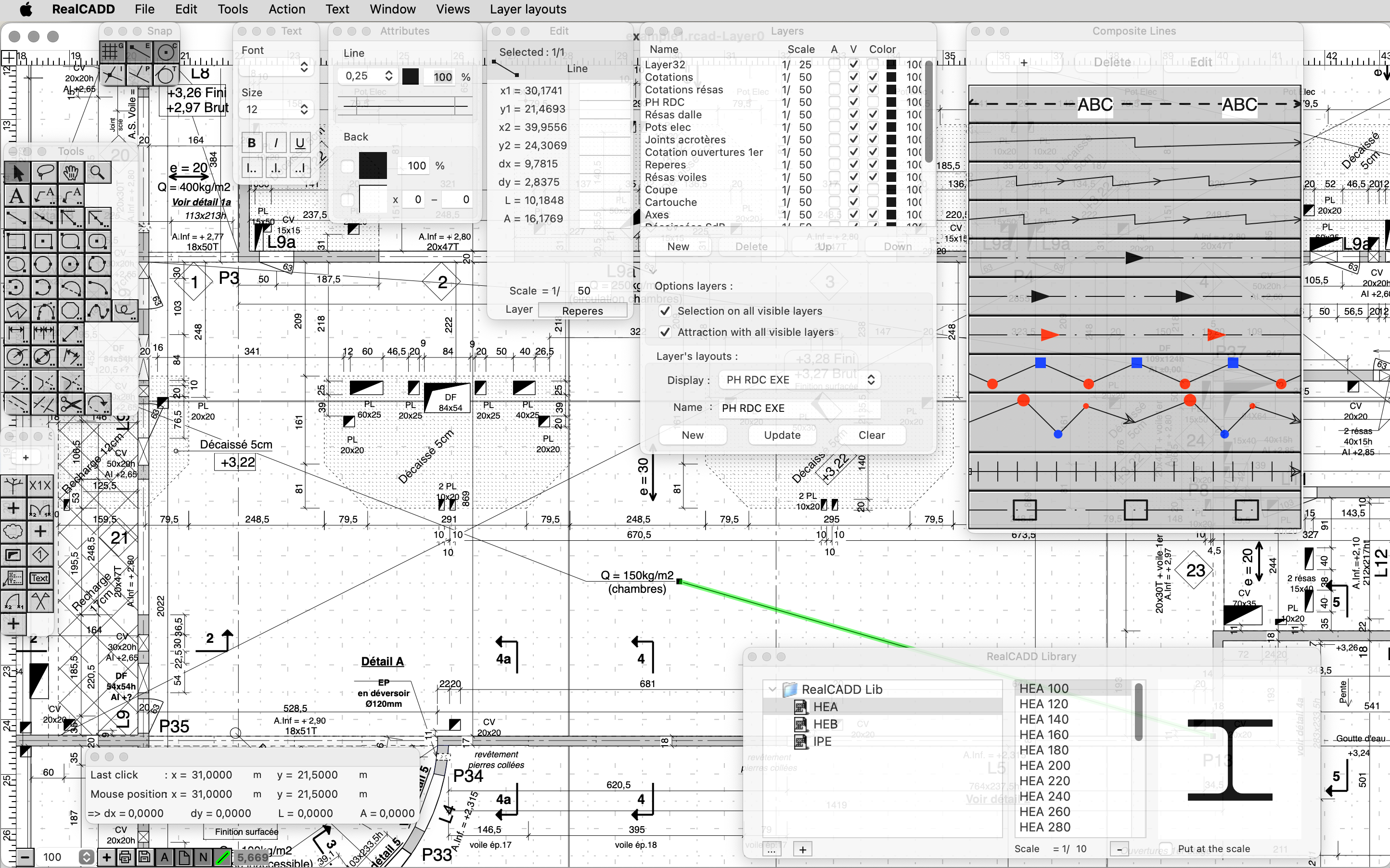Viewport: 1390px width, 868px height.
Task: Open Display layout dropdown PH RDC EXE
Action: click(800, 380)
